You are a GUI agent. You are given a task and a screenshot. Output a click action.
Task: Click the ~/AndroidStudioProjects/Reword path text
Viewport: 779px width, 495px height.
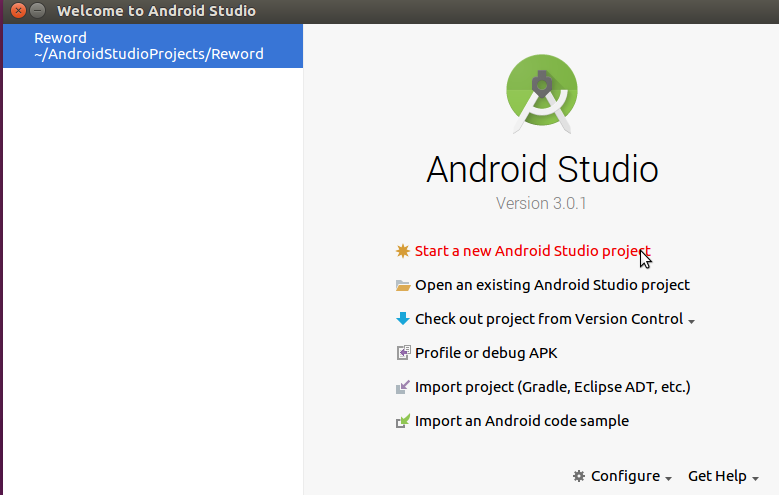pos(149,54)
